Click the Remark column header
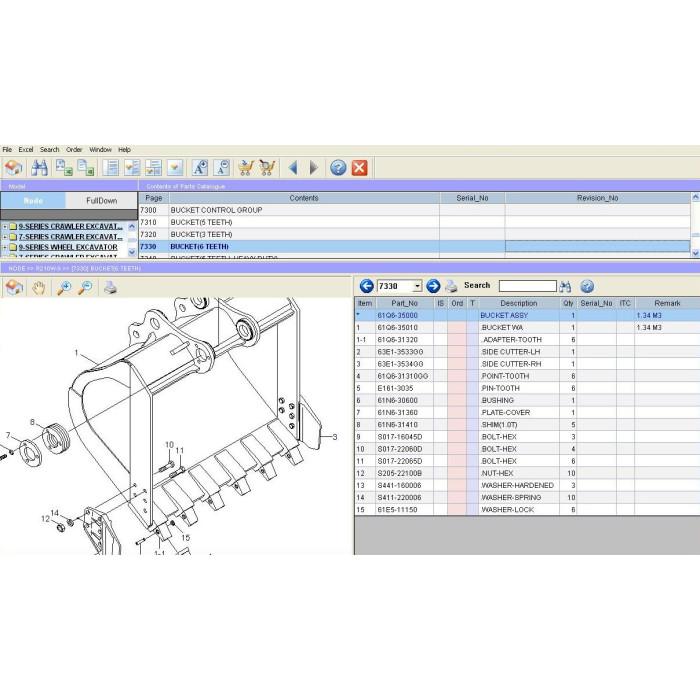The width and height of the screenshot is (700, 700). (x=667, y=303)
